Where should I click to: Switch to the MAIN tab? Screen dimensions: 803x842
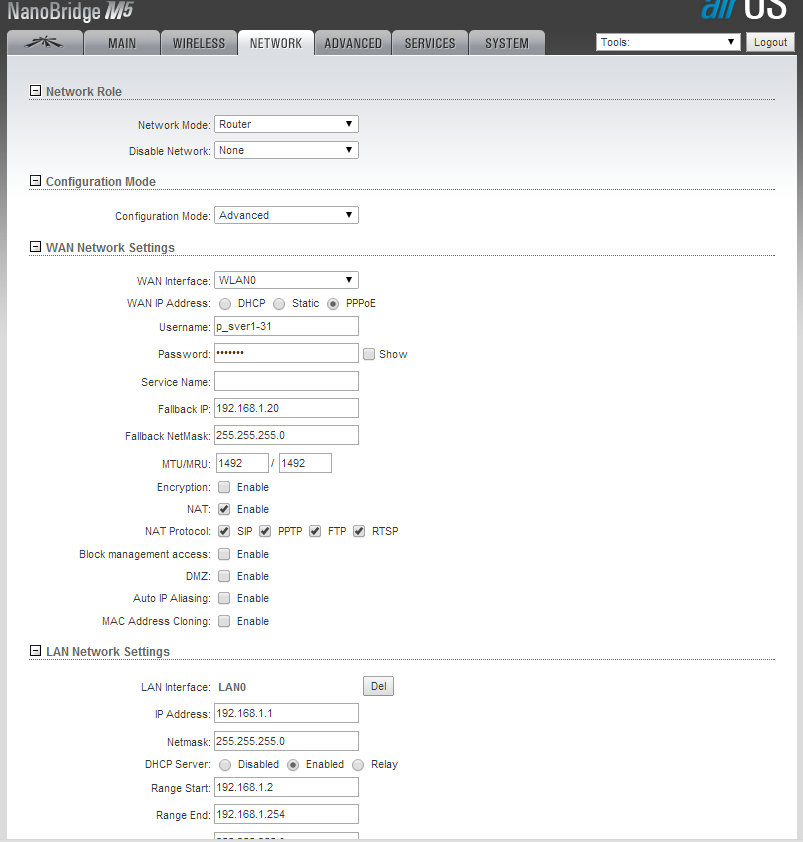click(122, 43)
